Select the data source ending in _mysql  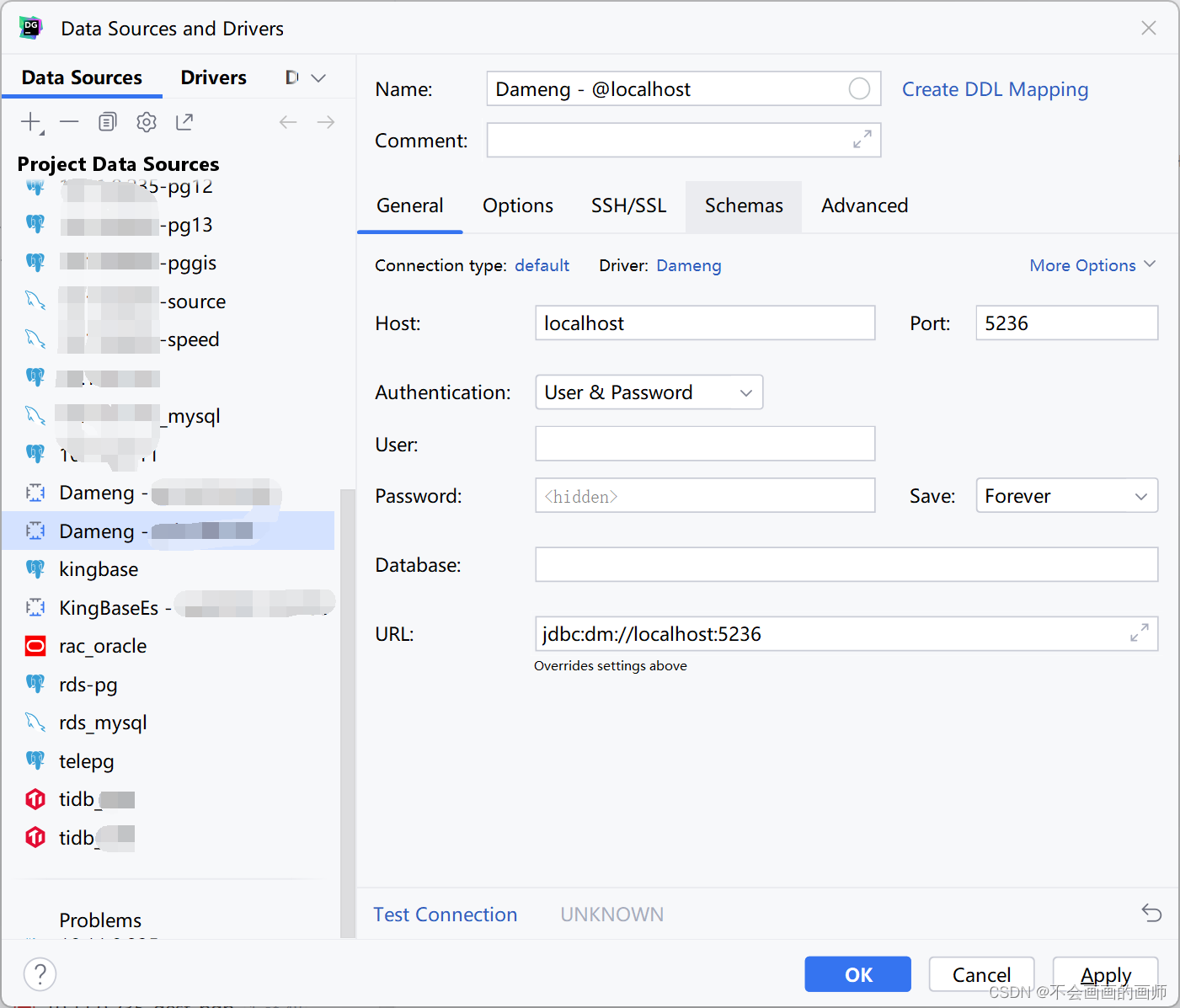tap(168, 416)
